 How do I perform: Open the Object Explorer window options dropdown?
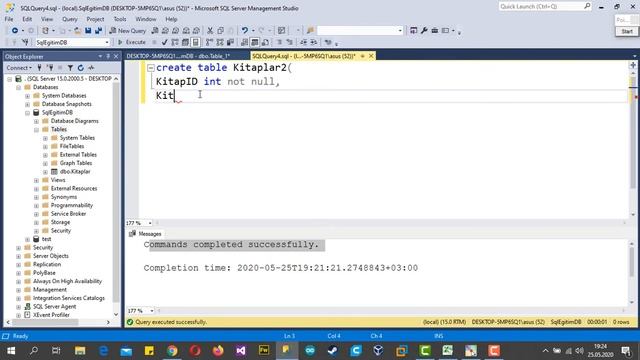(100, 56)
